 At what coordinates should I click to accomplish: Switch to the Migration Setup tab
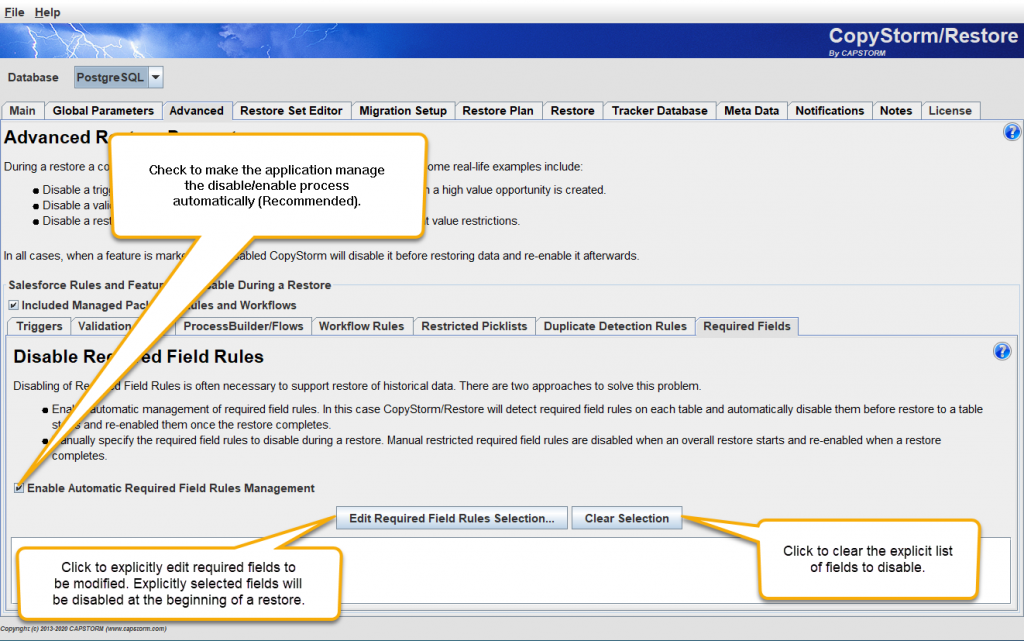click(403, 110)
